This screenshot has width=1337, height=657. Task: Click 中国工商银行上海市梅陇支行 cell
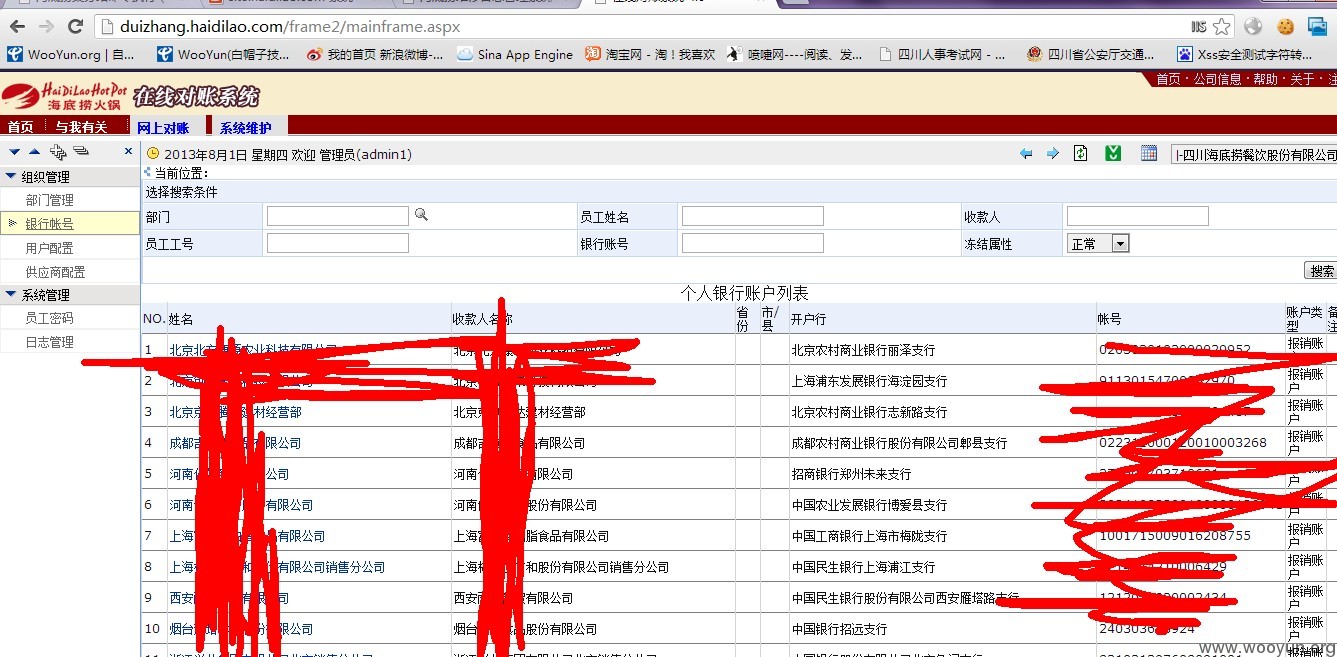pyautogui.click(x=869, y=536)
